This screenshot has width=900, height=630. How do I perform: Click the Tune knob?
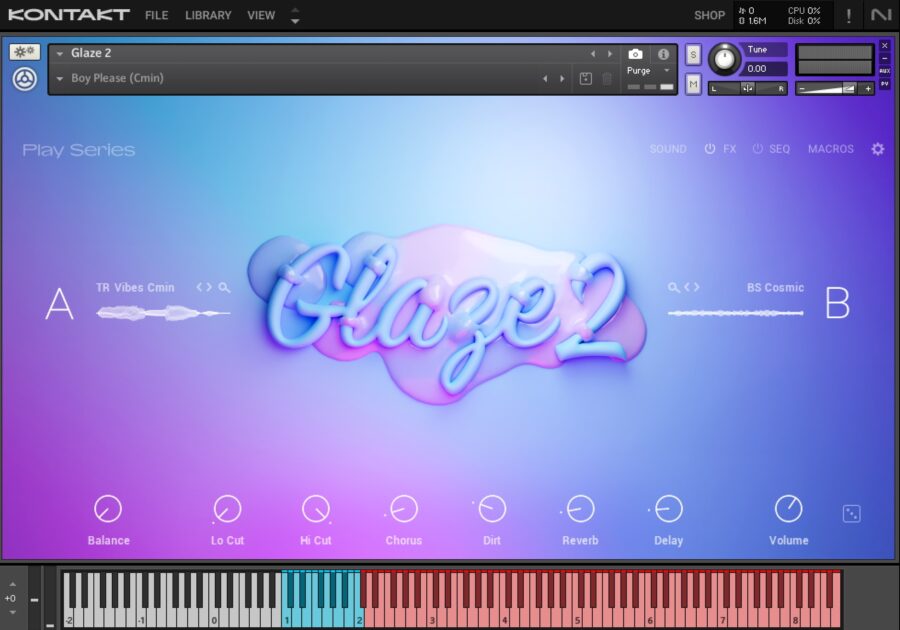tap(724, 60)
